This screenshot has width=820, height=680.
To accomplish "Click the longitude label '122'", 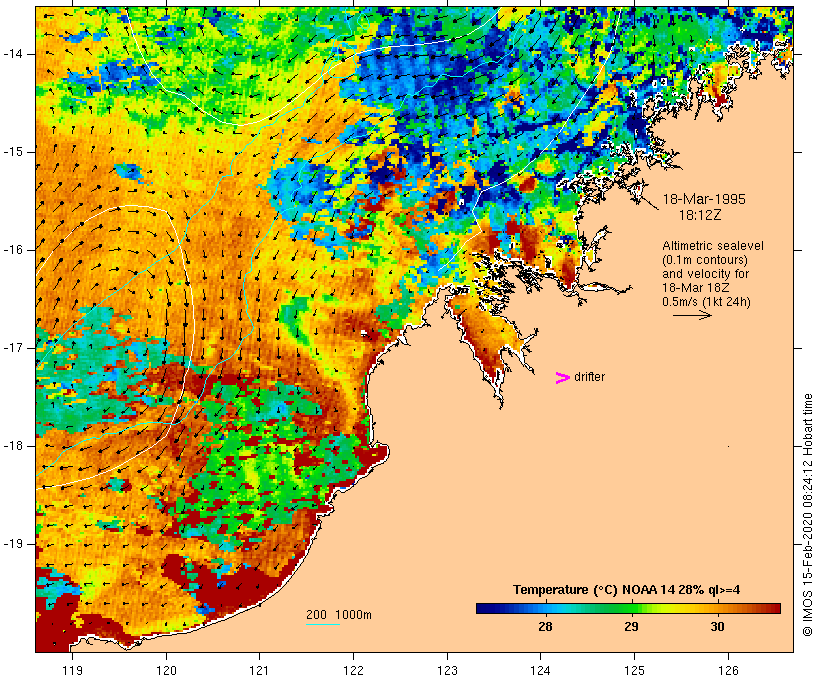I will [354, 670].
